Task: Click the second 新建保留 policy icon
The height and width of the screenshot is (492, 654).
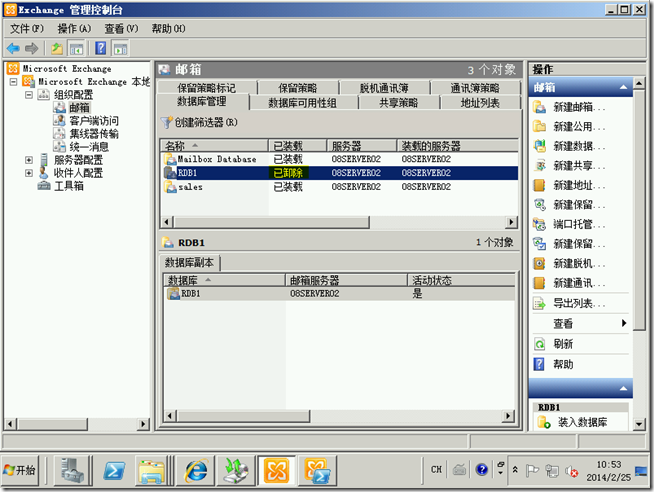Action: [x=539, y=244]
